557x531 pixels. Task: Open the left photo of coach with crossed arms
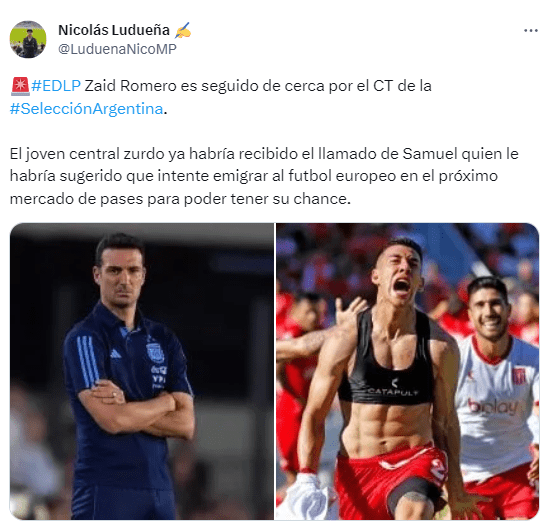(x=142, y=371)
